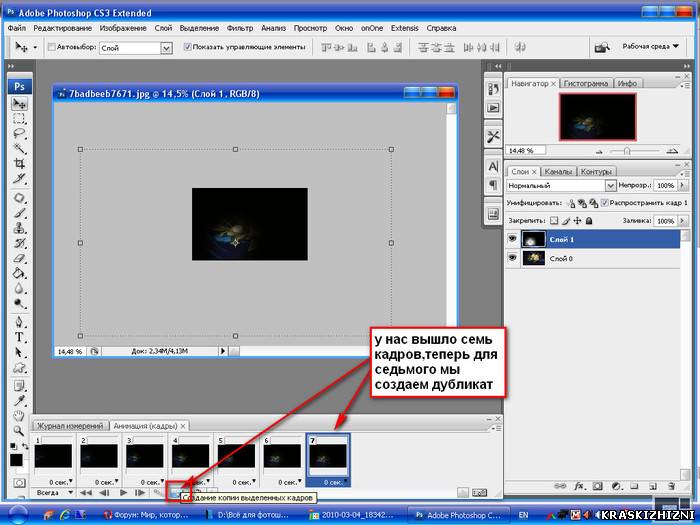This screenshot has width=700, height=525.
Task: Lock transparent pixels icon in Layers
Action: [554, 221]
